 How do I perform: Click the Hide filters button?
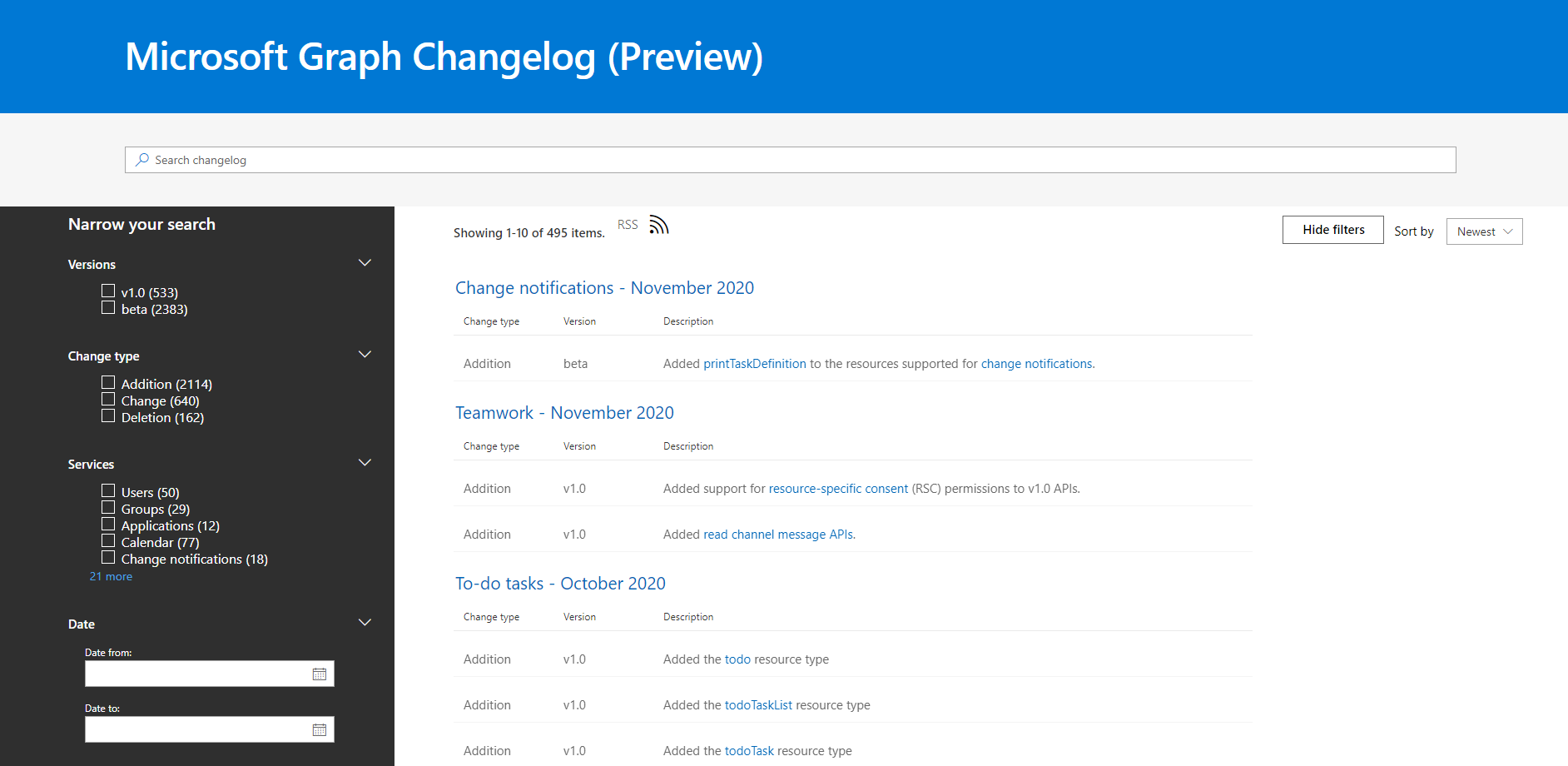(x=1332, y=229)
